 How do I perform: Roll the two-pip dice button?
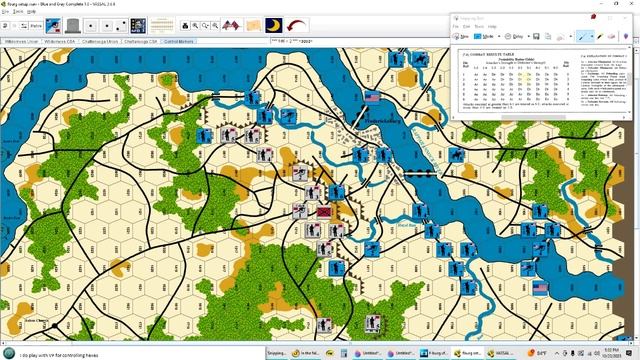point(122,26)
